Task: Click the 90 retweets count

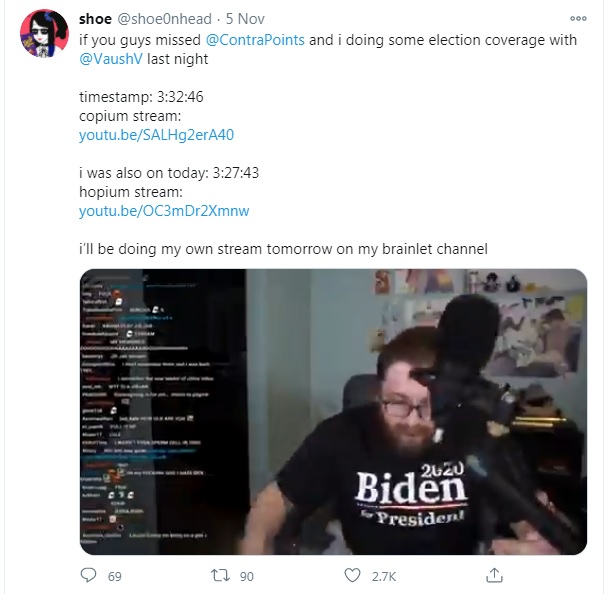Action: (x=247, y=577)
